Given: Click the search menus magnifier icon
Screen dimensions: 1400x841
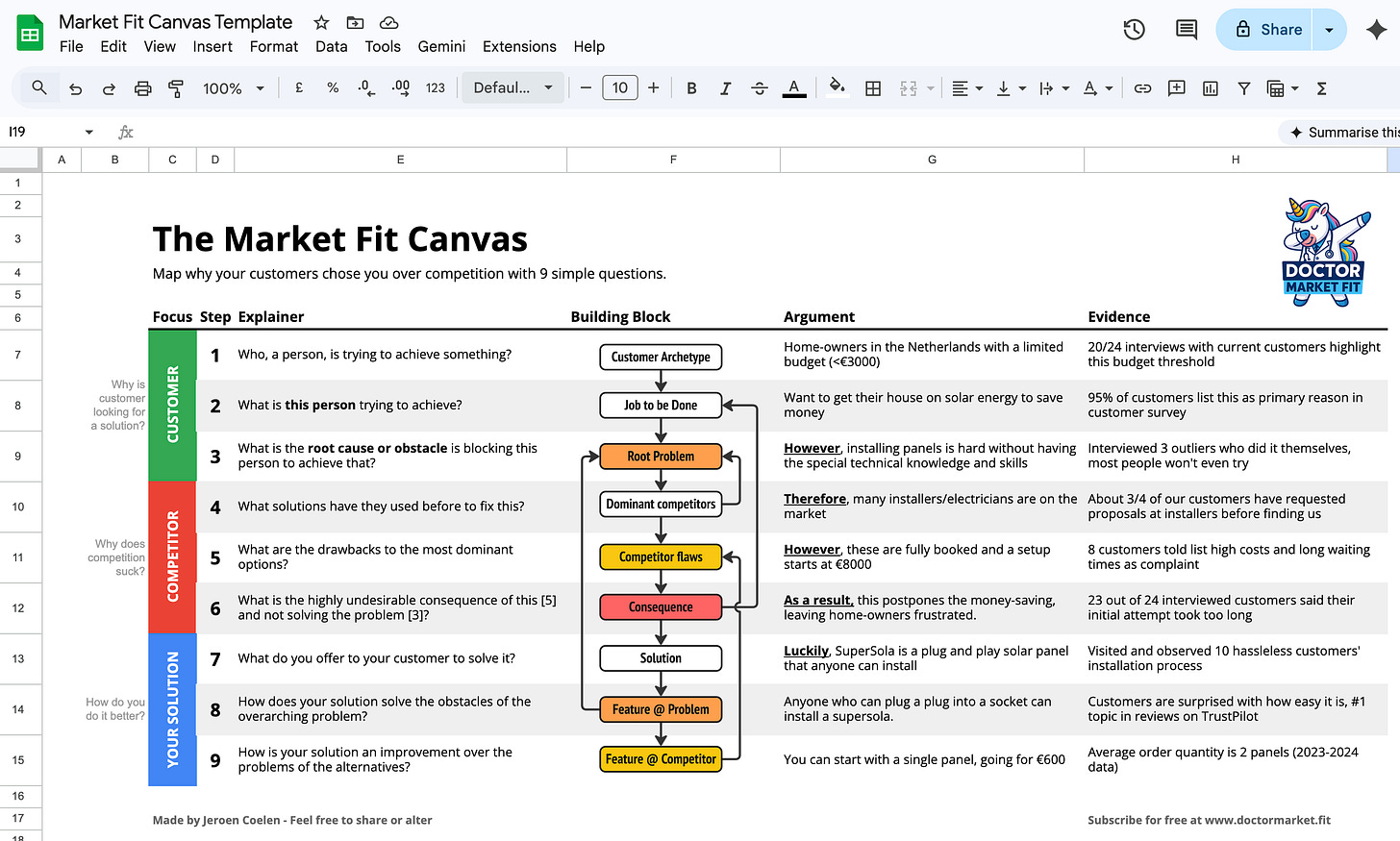Looking at the screenshot, I should [39, 87].
